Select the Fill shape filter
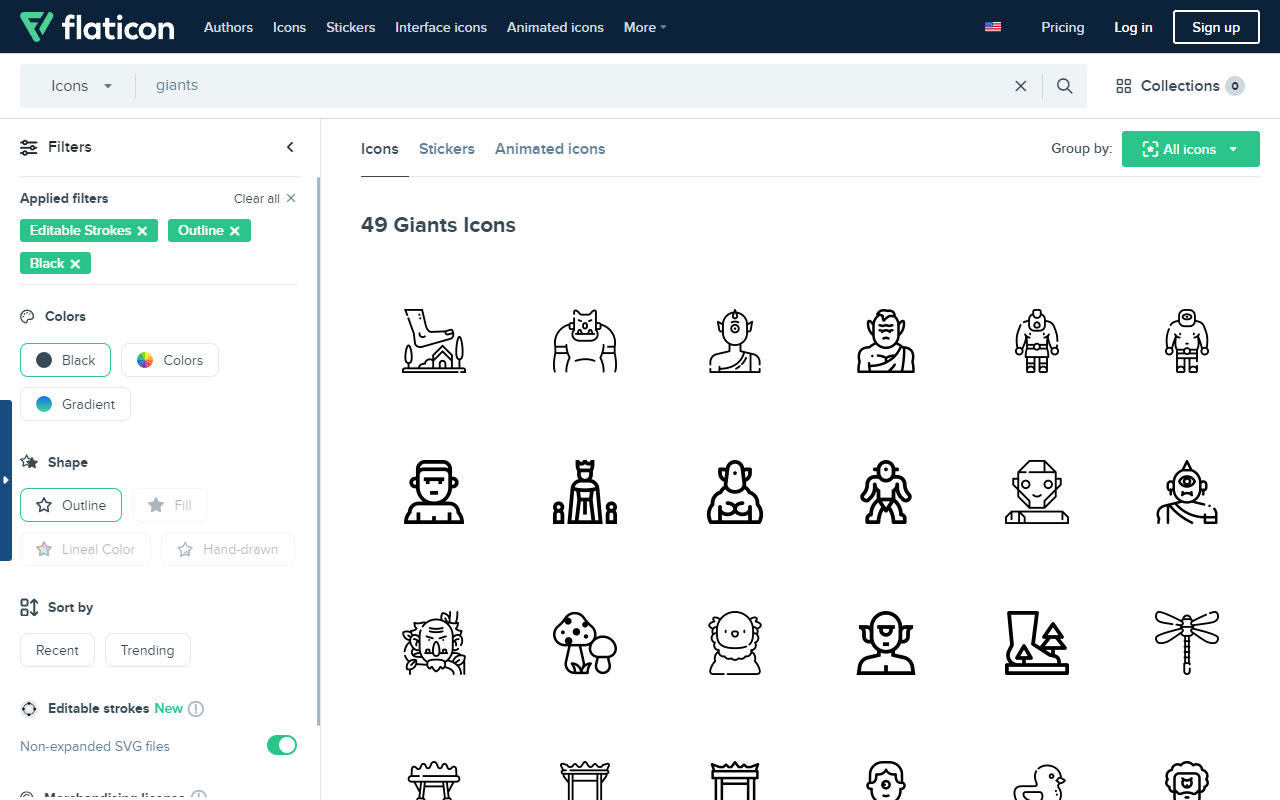Image resolution: width=1280 pixels, height=800 pixels. [170, 505]
